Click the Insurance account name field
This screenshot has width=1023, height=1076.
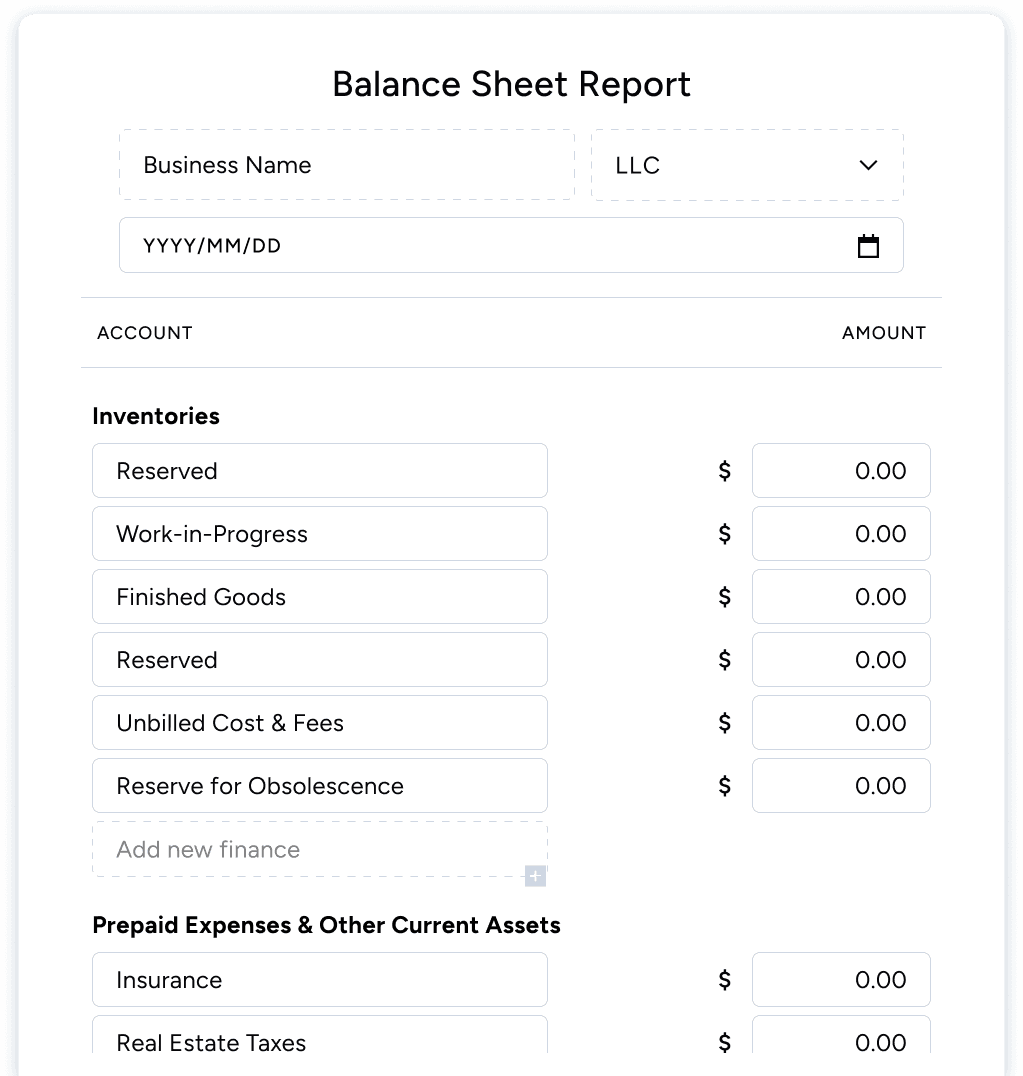319,979
